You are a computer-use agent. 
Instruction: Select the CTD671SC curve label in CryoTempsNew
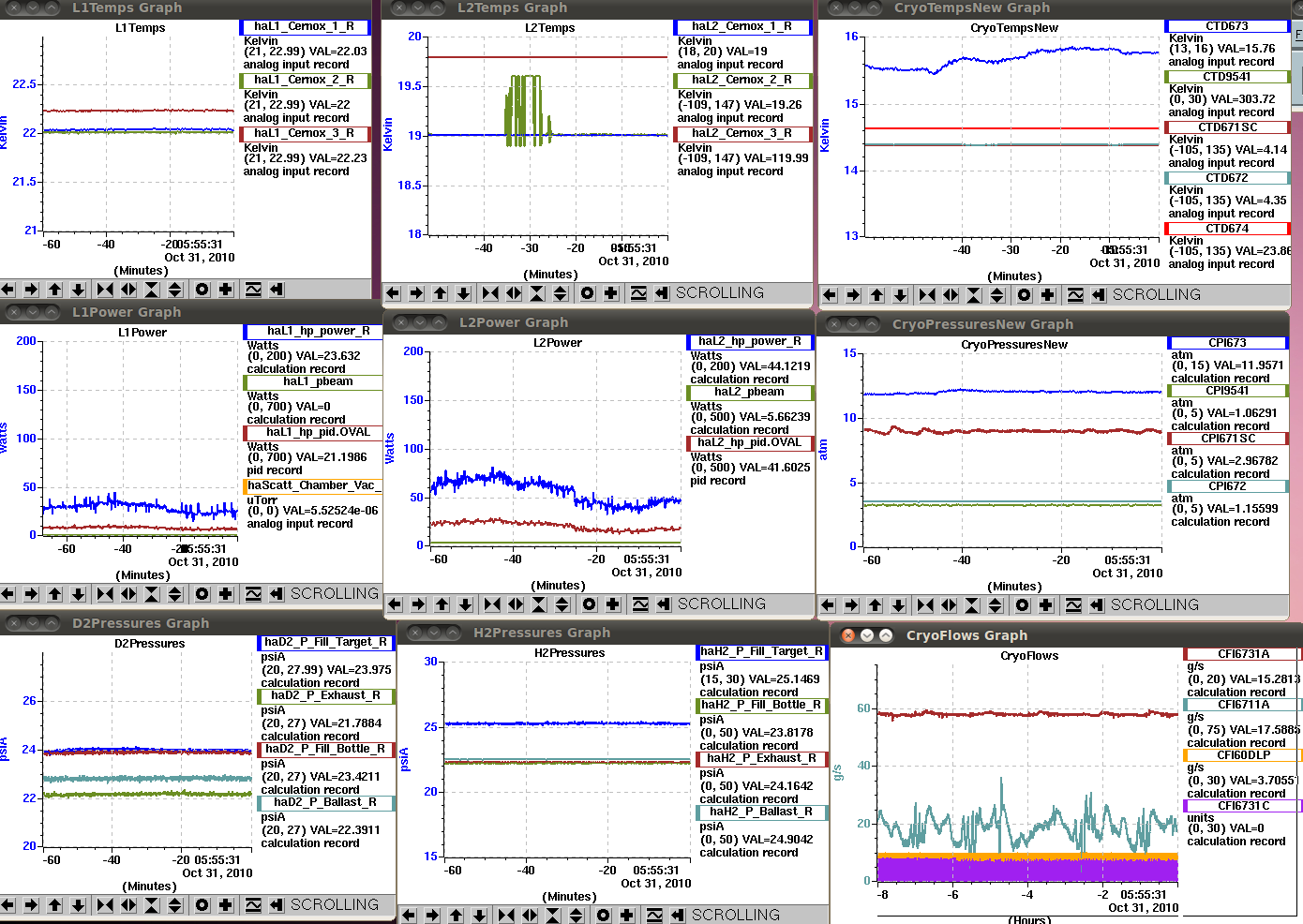(x=1228, y=127)
